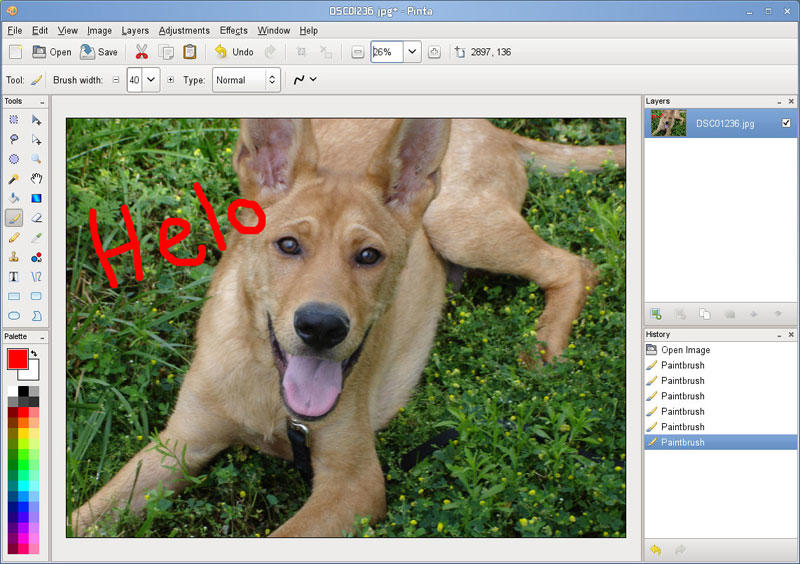
Task: Click the zoom out minus button
Action: tap(358, 52)
